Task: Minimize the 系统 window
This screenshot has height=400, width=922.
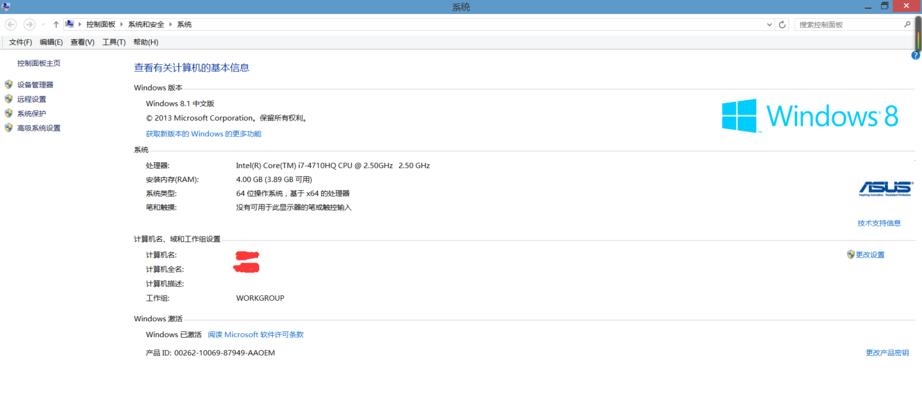Action: pos(868,6)
